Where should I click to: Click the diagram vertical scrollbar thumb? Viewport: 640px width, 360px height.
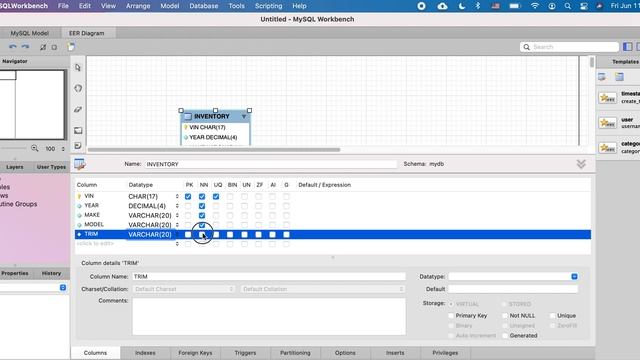point(592,62)
